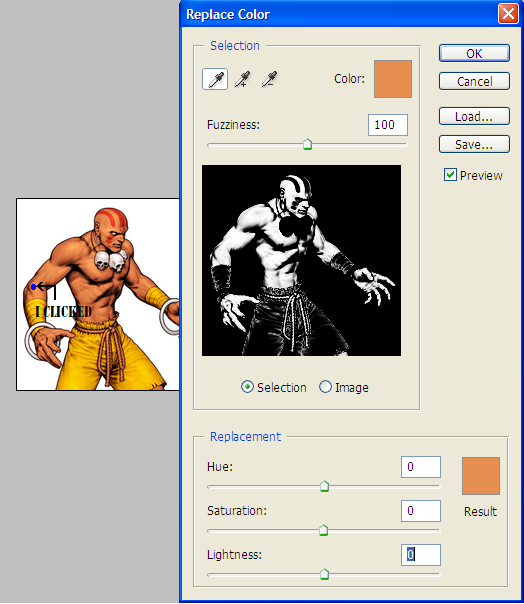Click the Saturation slider handle
Screen dimensions: 524x604
[324, 530]
